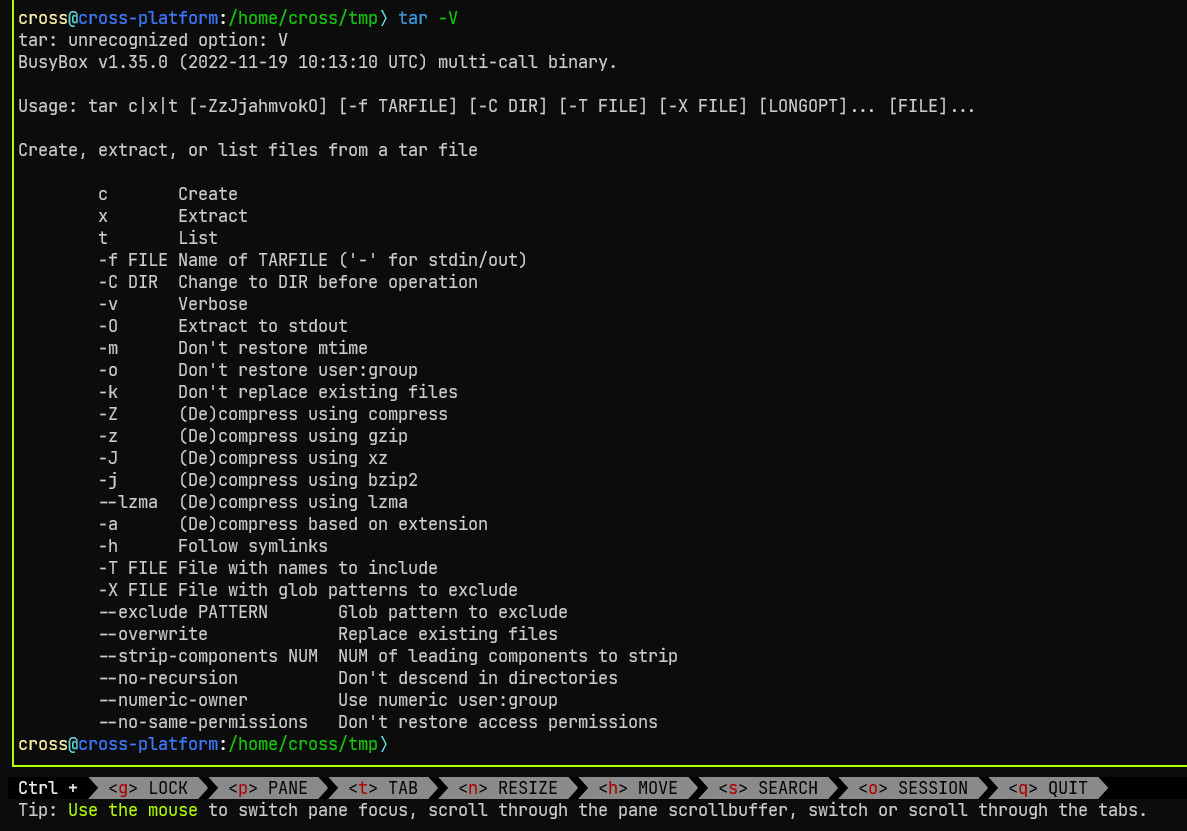Click the <q> QUIT segment
The image size is (1187, 831).
[x=1048, y=788]
